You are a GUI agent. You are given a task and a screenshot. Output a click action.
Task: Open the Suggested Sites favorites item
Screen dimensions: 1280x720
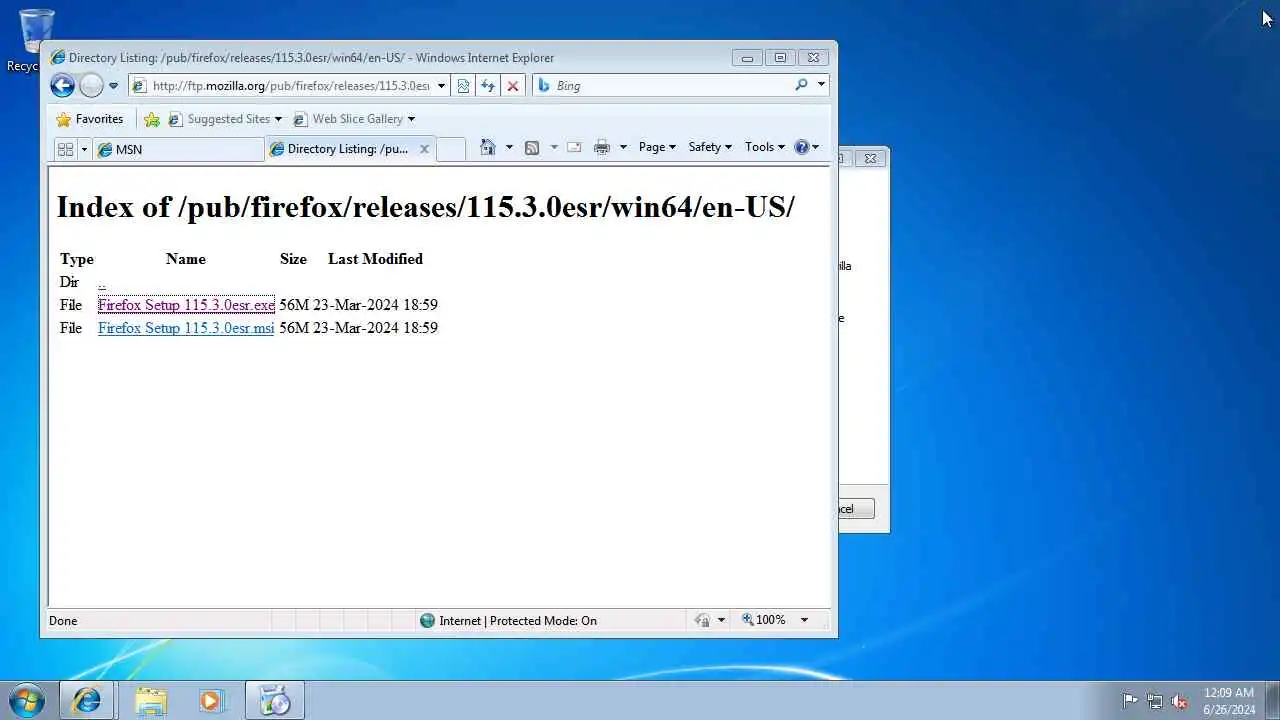(225, 119)
